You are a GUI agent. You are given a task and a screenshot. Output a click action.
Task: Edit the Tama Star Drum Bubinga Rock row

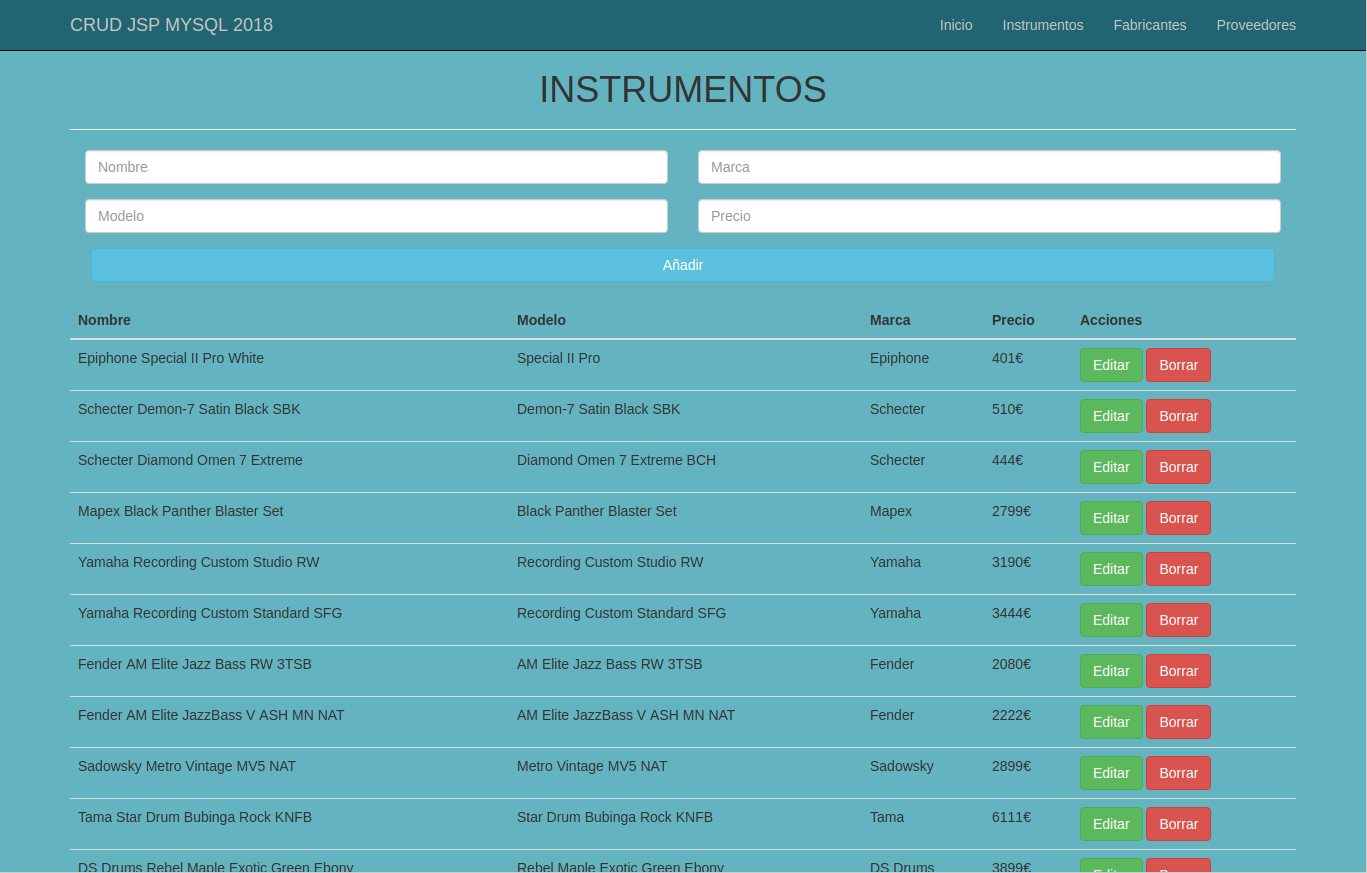pyautogui.click(x=1111, y=824)
